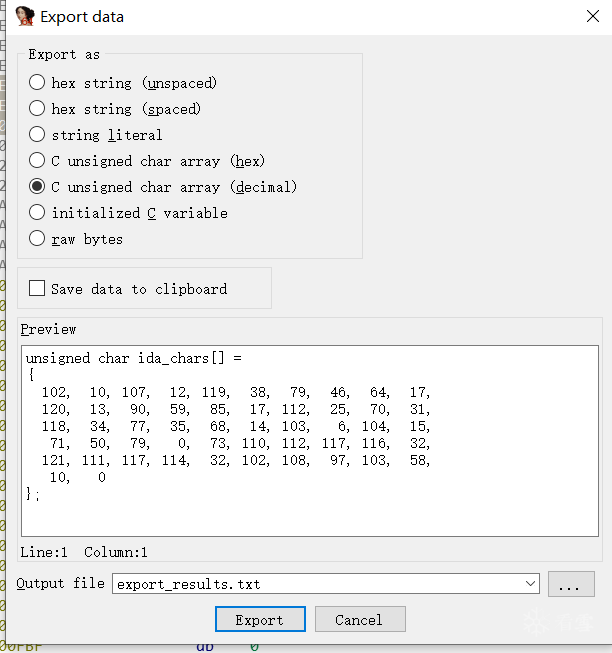This screenshot has width=612, height=653.
Task: Close the Export data dialog
Action: (x=589, y=16)
